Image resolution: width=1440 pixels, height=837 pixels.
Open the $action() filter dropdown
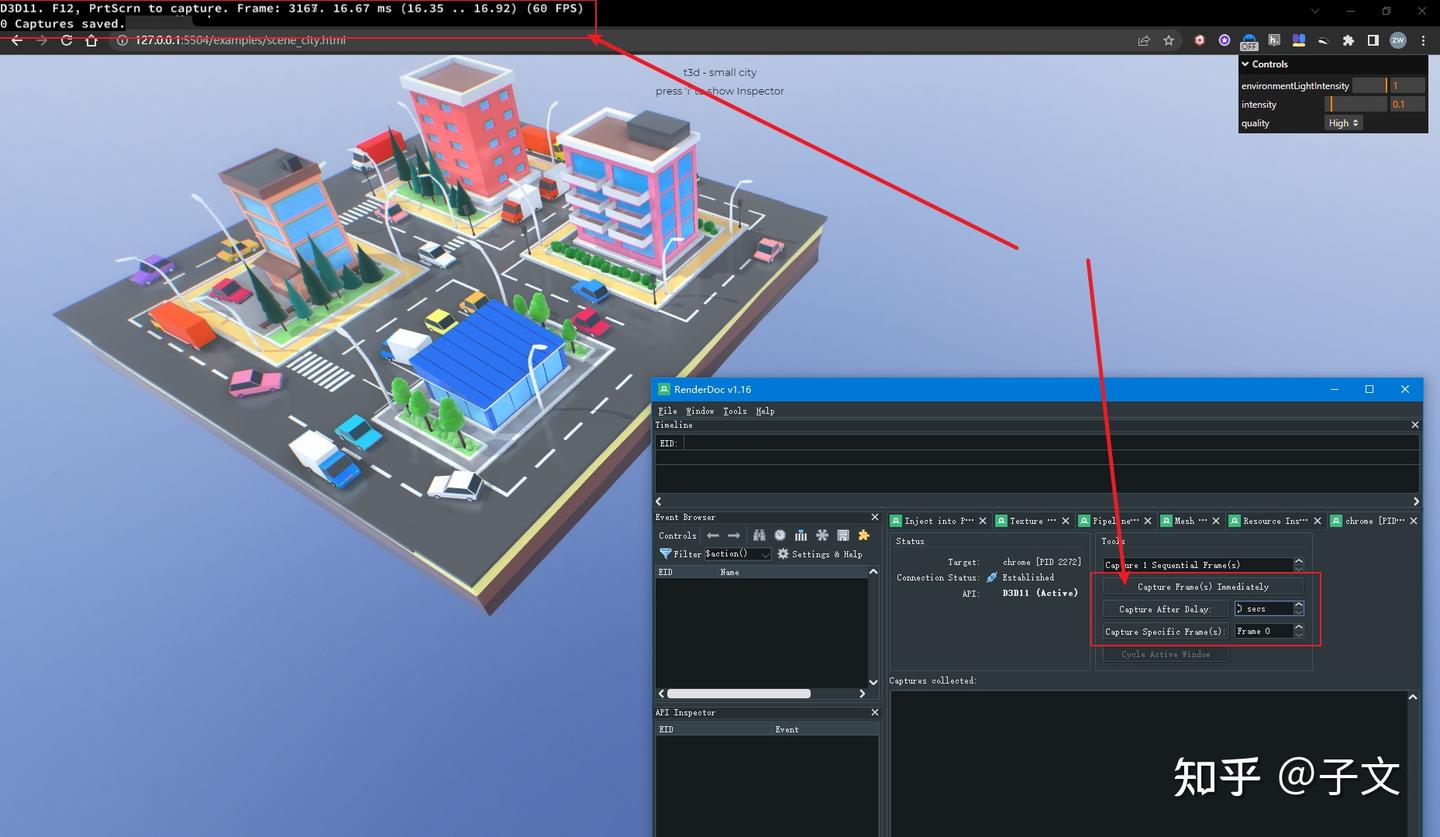[765, 553]
